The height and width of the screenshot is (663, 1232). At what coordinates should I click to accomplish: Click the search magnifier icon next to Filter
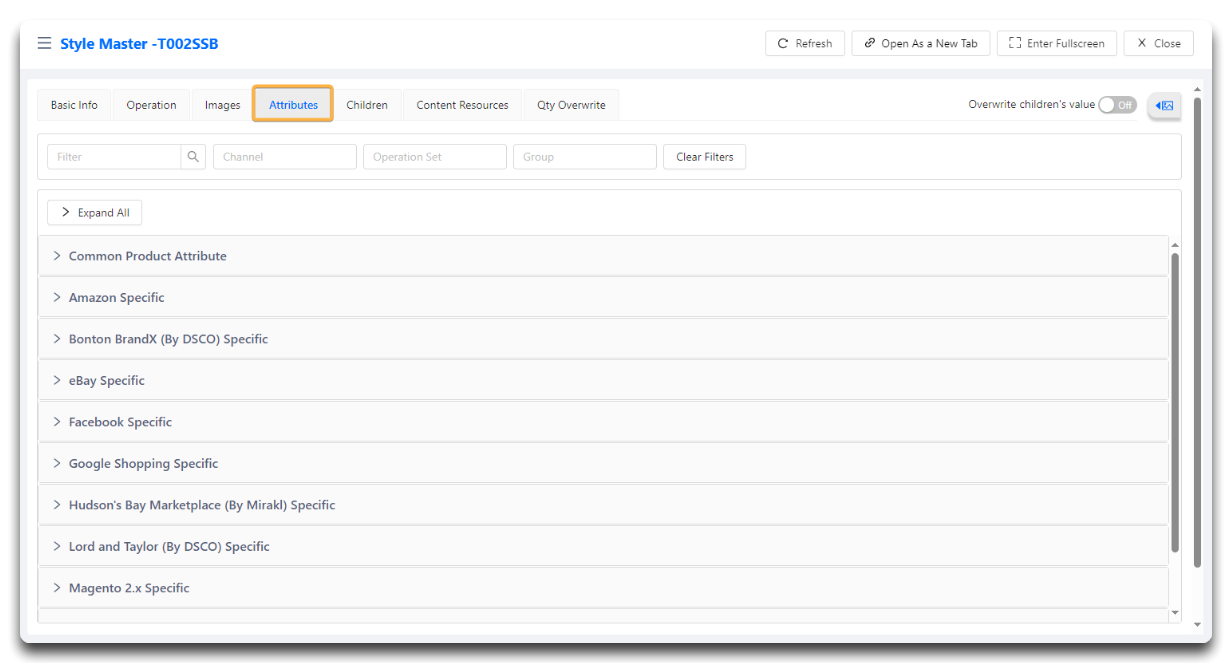193,157
